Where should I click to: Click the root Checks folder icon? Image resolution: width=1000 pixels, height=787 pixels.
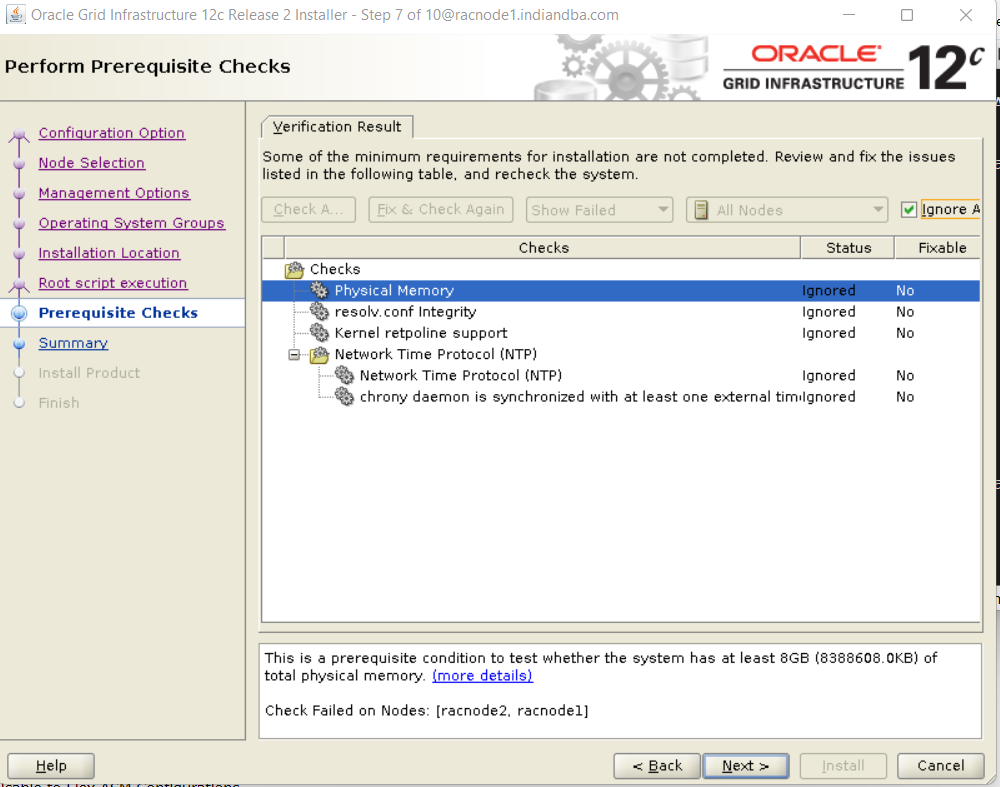click(295, 270)
